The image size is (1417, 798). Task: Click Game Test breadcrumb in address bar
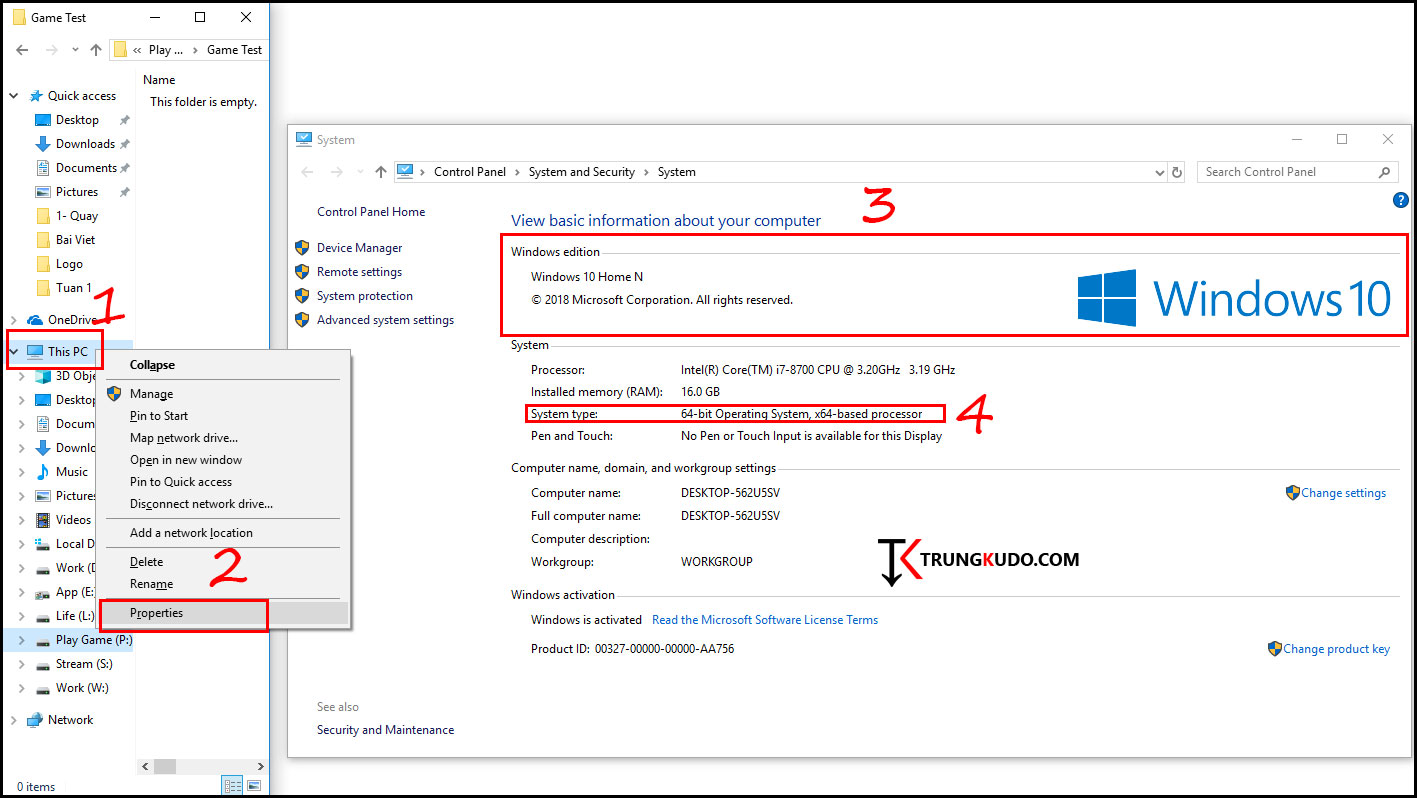[x=235, y=50]
